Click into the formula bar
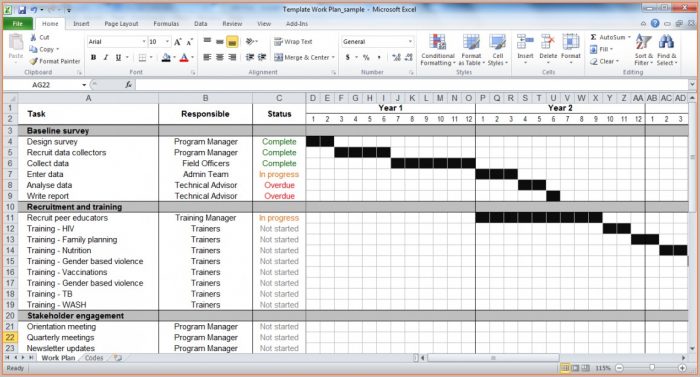The height and width of the screenshot is (377, 700). point(412,84)
